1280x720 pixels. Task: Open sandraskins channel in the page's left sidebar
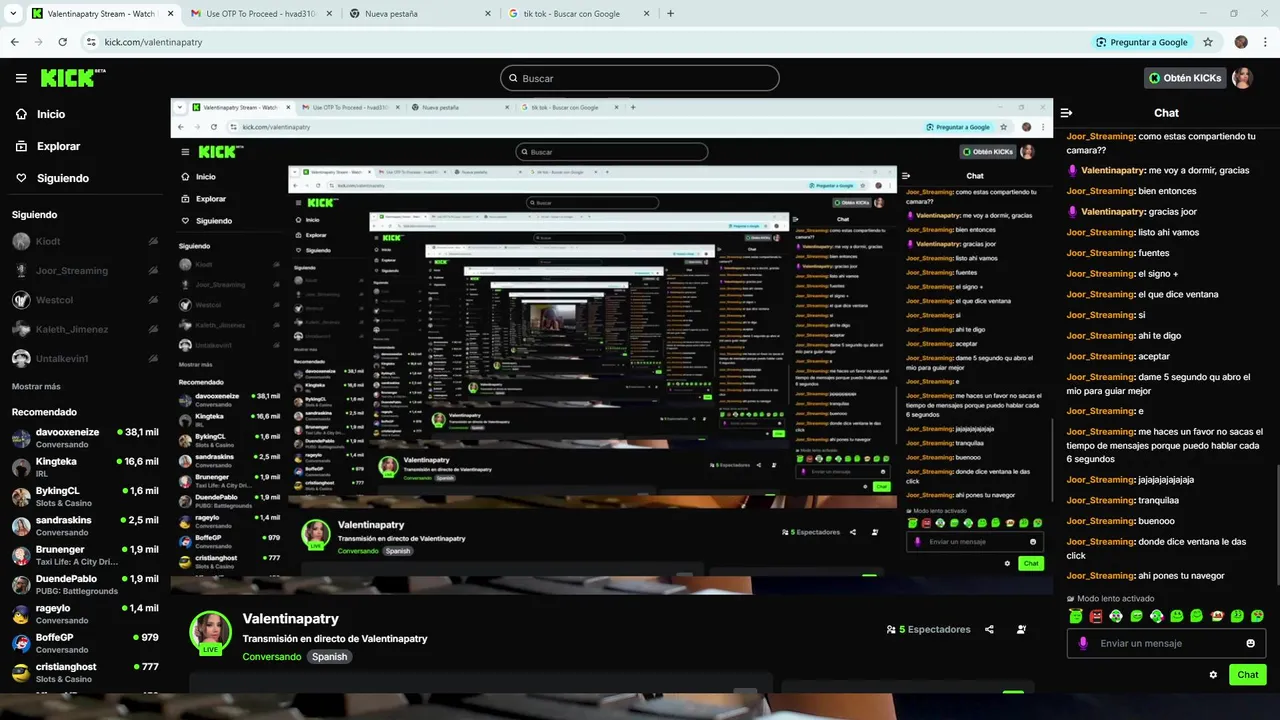click(x=85, y=526)
